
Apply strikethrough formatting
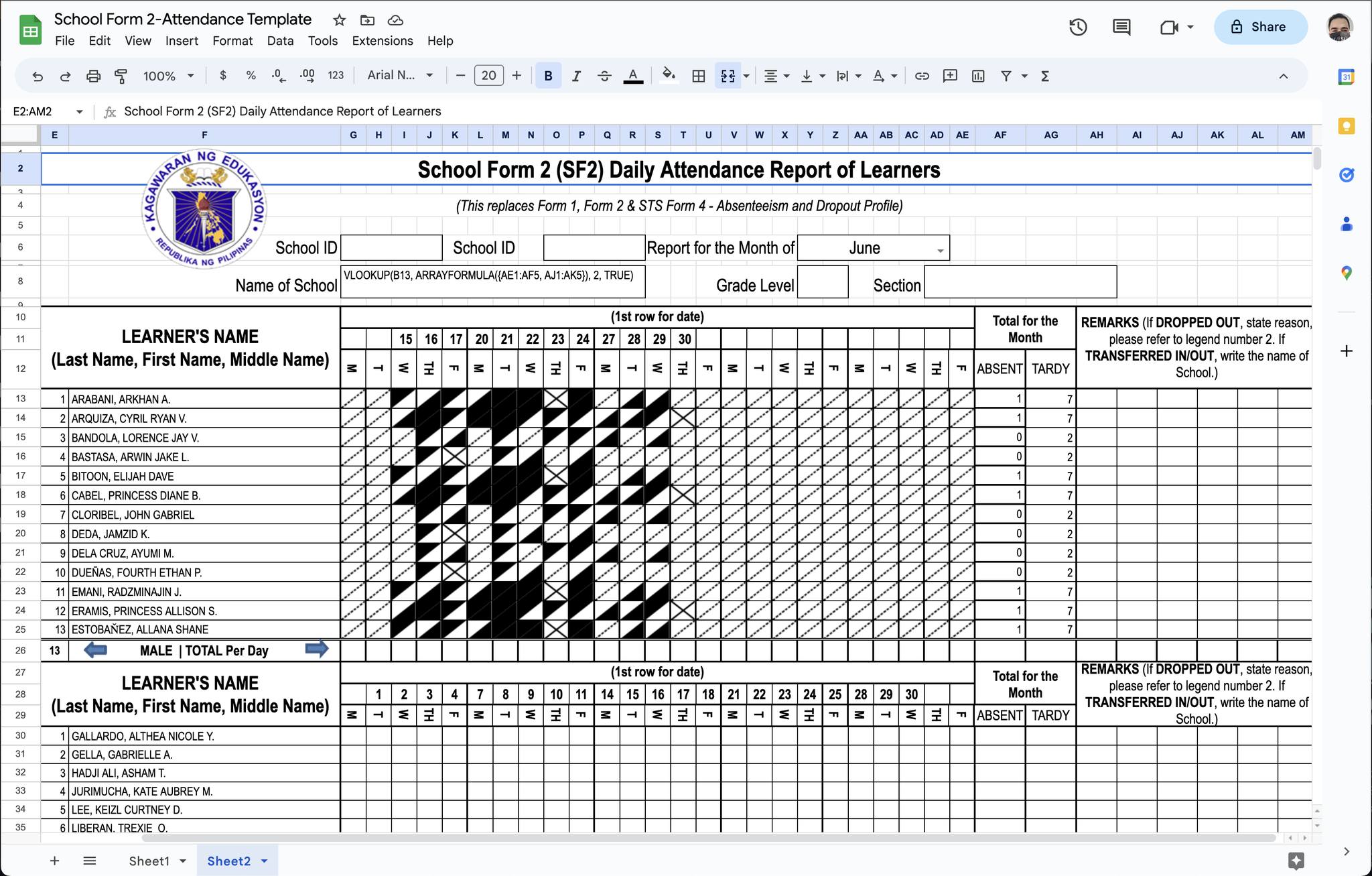click(604, 76)
